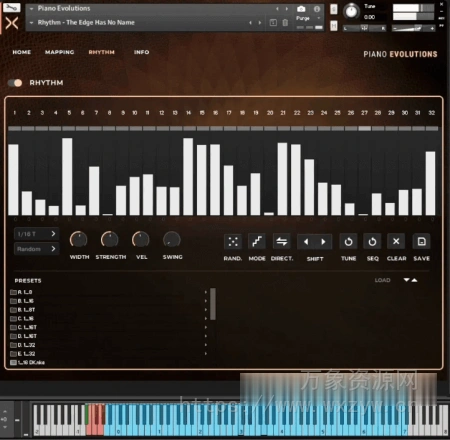Image resolution: width=450 pixels, height=440 pixels.
Task: Open the Random mode dropdown
Action: tap(36, 249)
